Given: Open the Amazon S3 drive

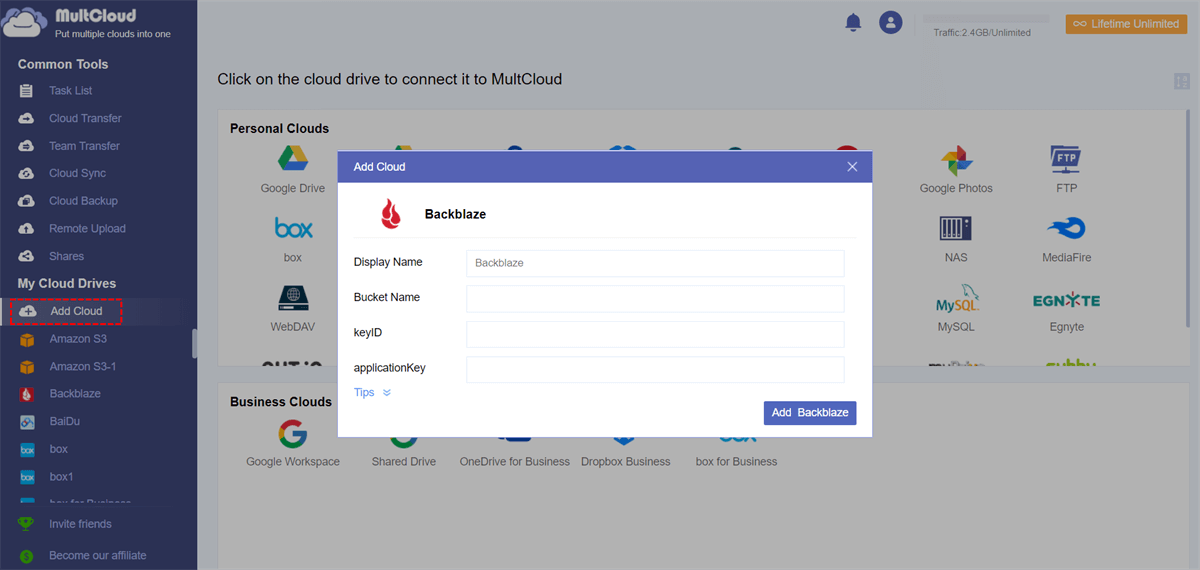Looking at the screenshot, I should coord(78,339).
